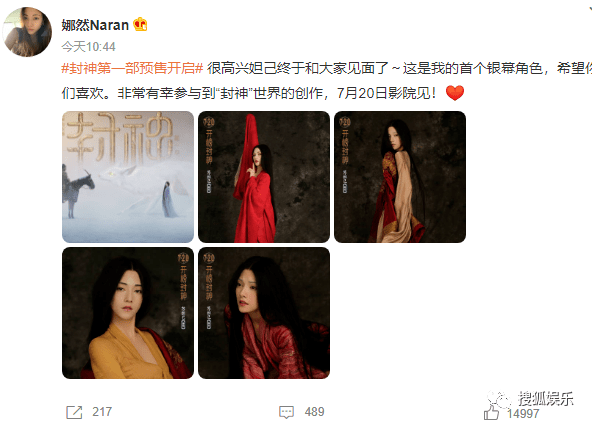This screenshot has width=592, height=425.
Task: Click the gold crown VIP badge
Action: pos(140,25)
